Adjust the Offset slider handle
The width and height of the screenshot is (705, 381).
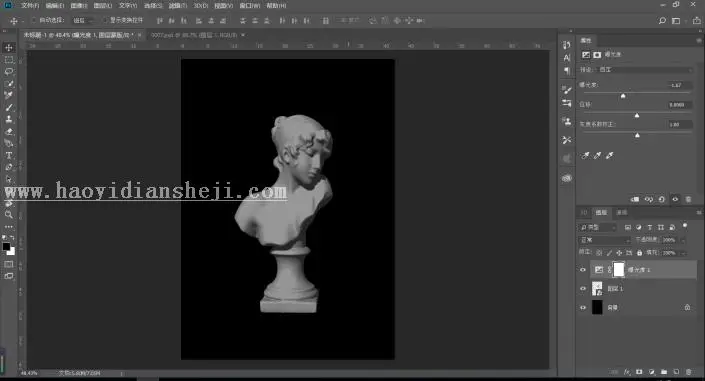point(637,116)
